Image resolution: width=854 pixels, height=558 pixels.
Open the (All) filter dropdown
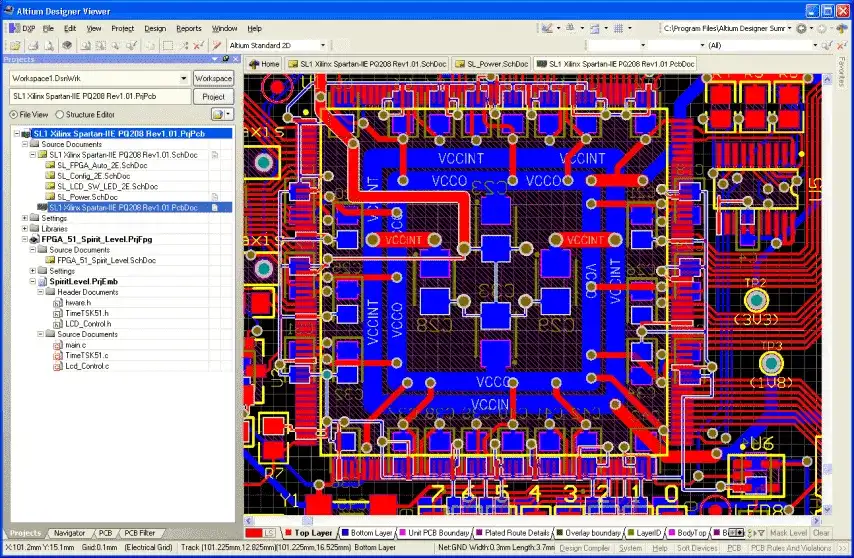[x=815, y=45]
